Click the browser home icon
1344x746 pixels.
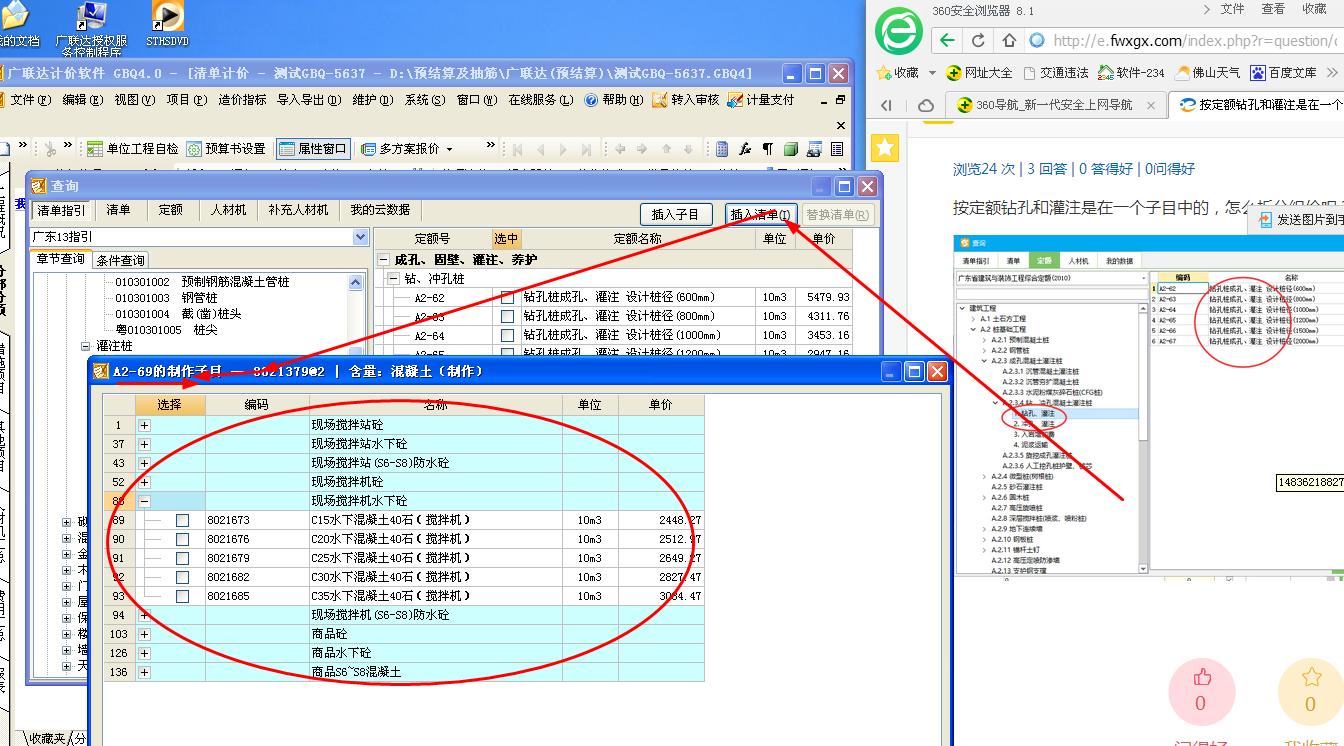tap(1010, 41)
